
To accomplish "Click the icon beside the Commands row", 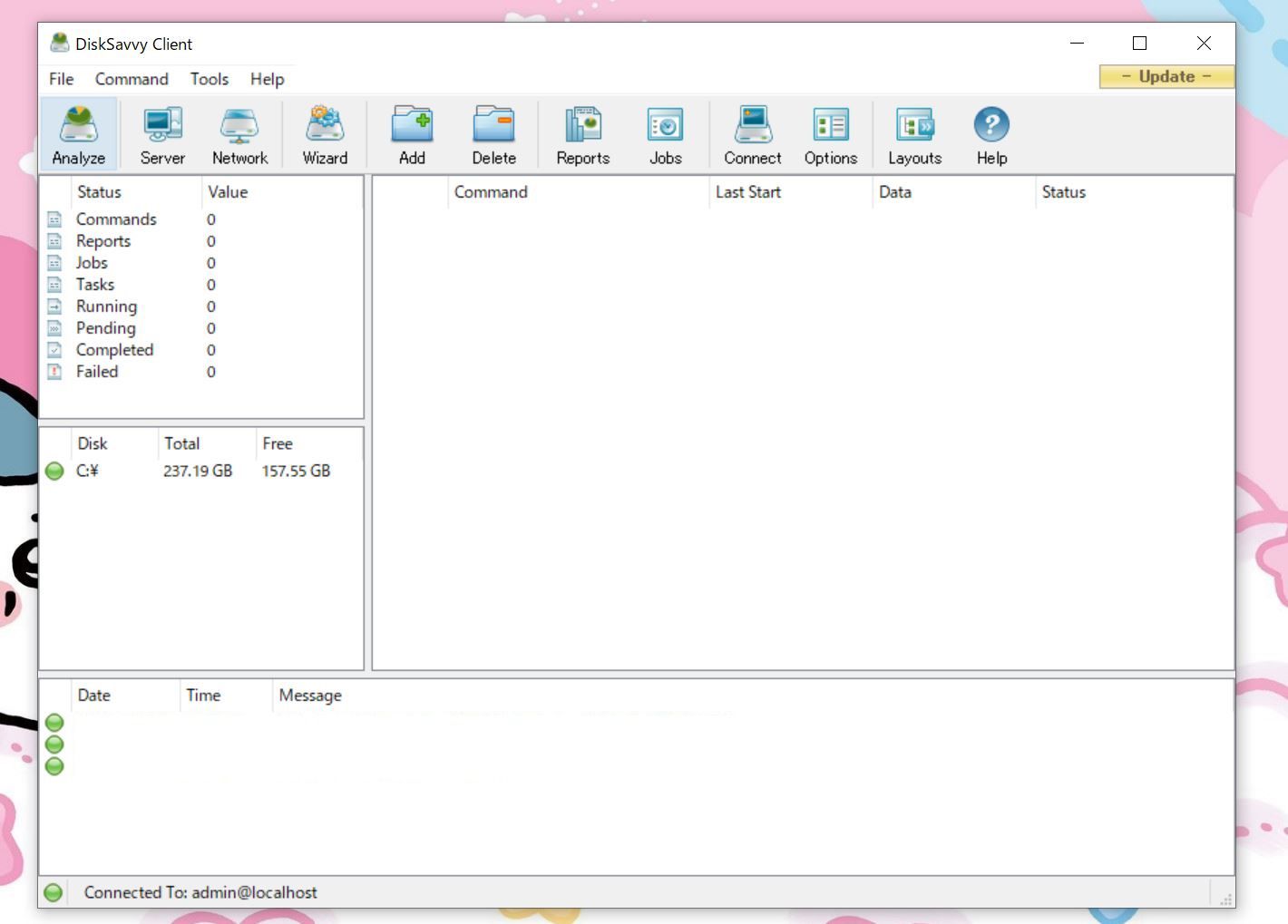I will pyautogui.click(x=54, y=219).
